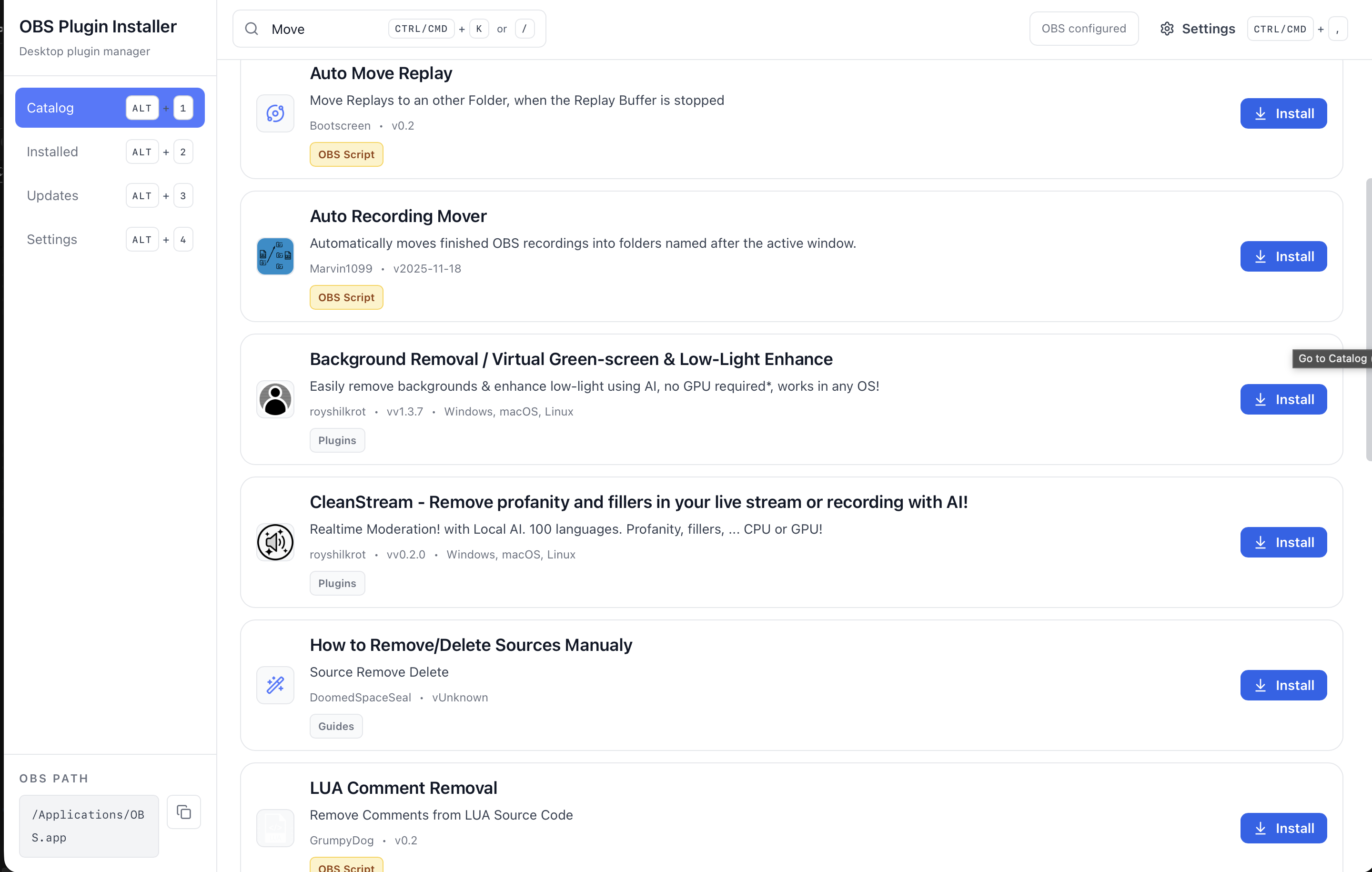
Task: Click the OBS configured status badge
Action: click(1083, 29)
